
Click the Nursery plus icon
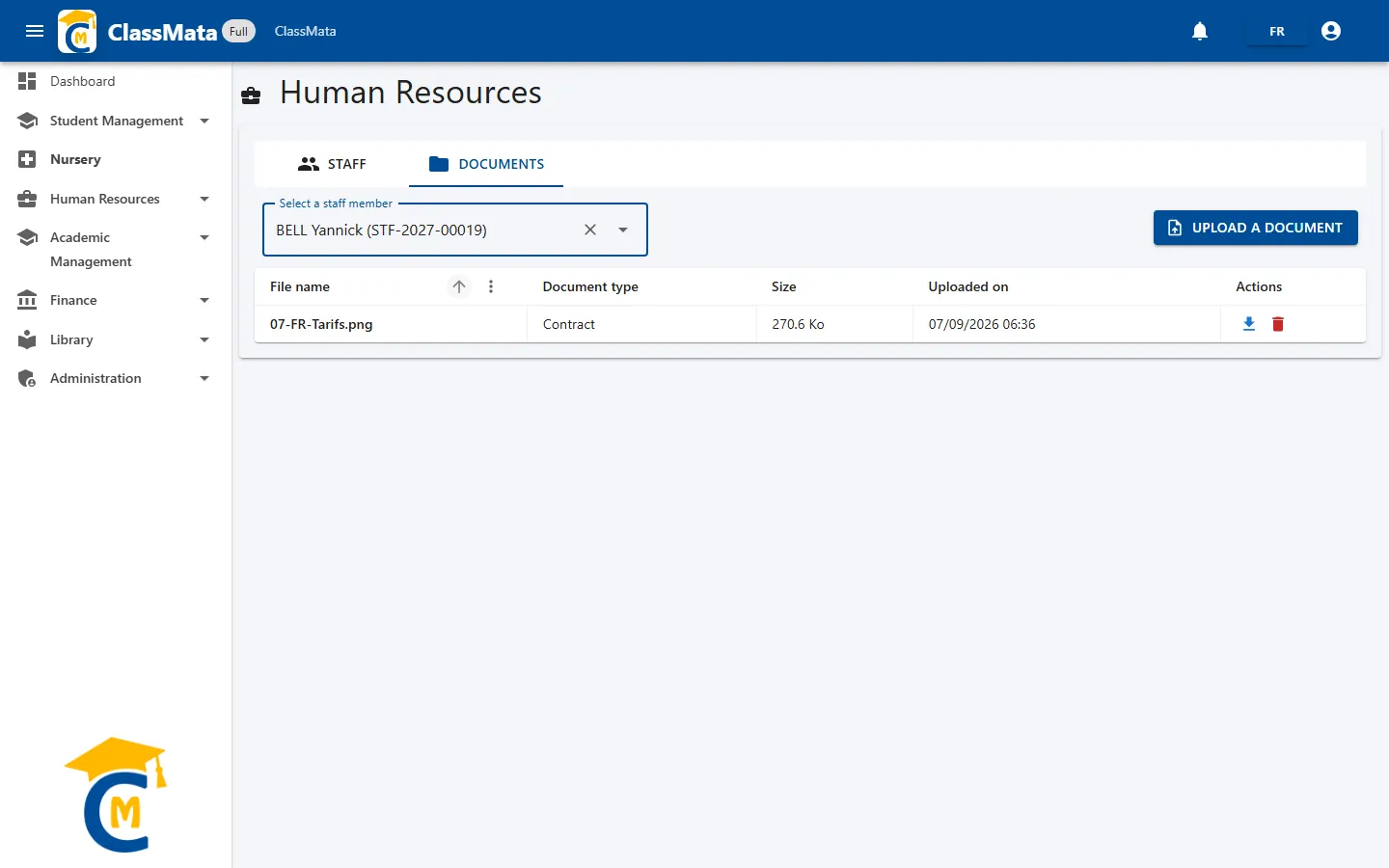point(27,159)
